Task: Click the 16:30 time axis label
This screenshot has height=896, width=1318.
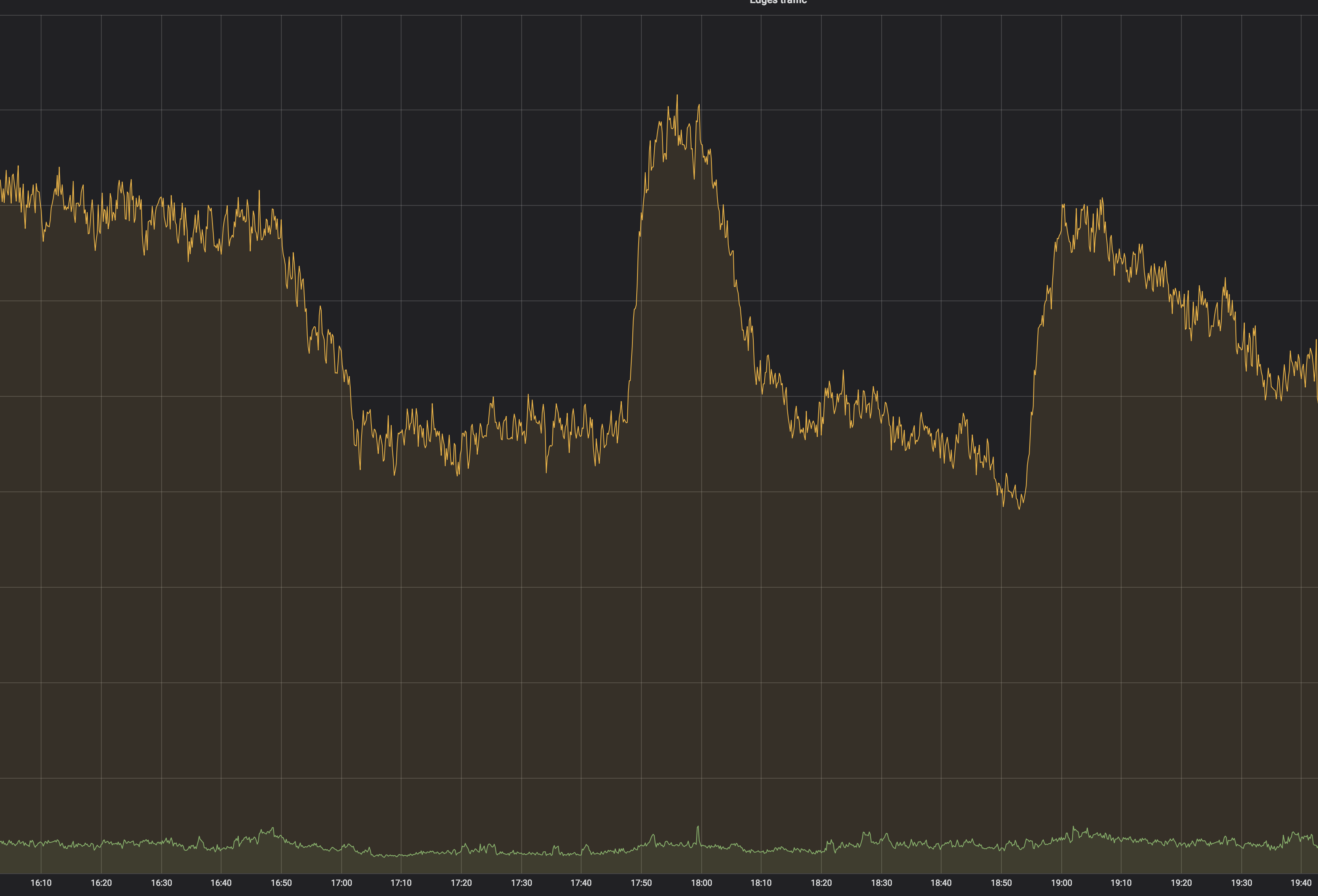Action: [162, 882]
